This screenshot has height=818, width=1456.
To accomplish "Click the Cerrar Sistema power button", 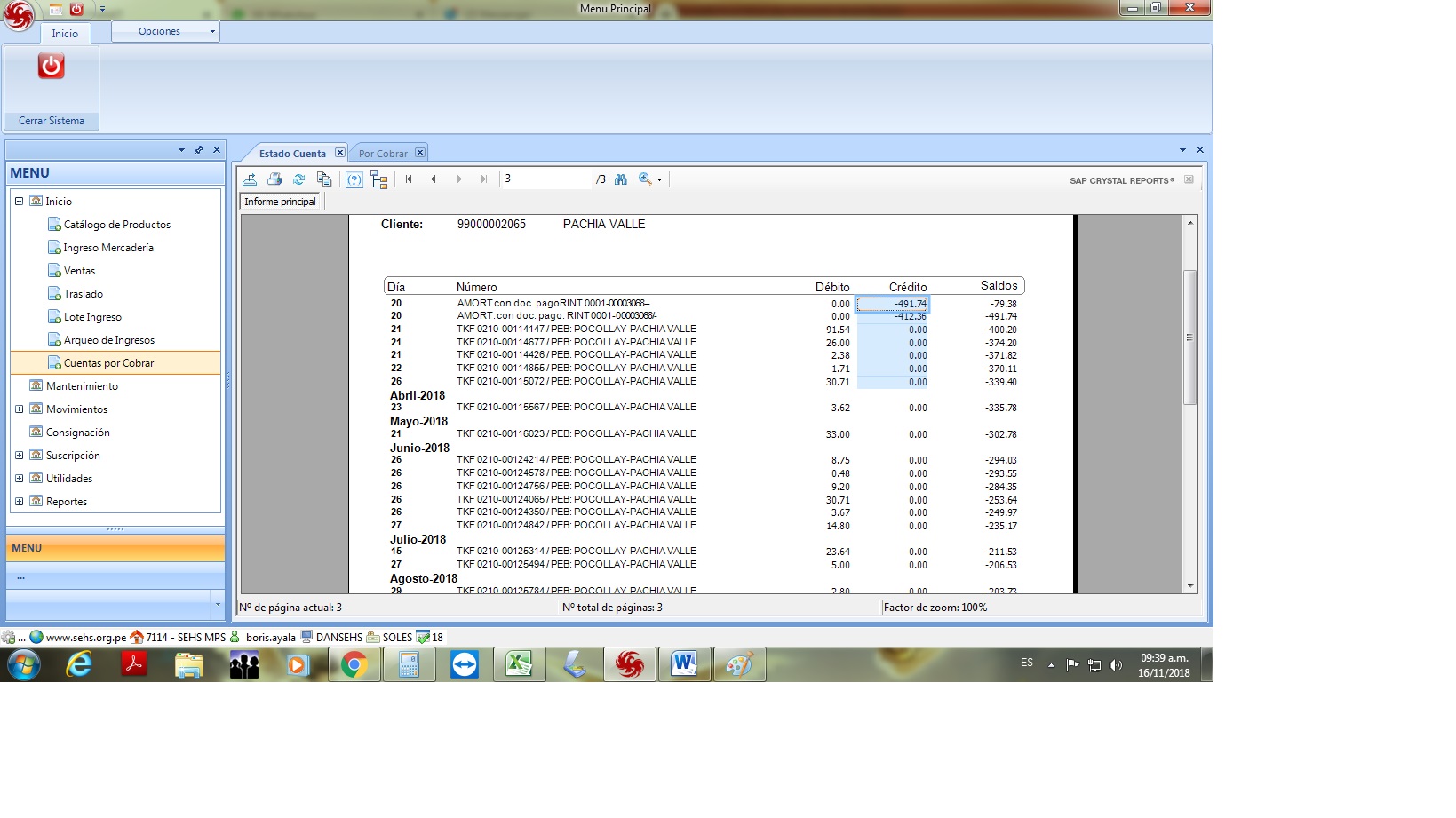I will pyautogui.click(x=51, y=67).
